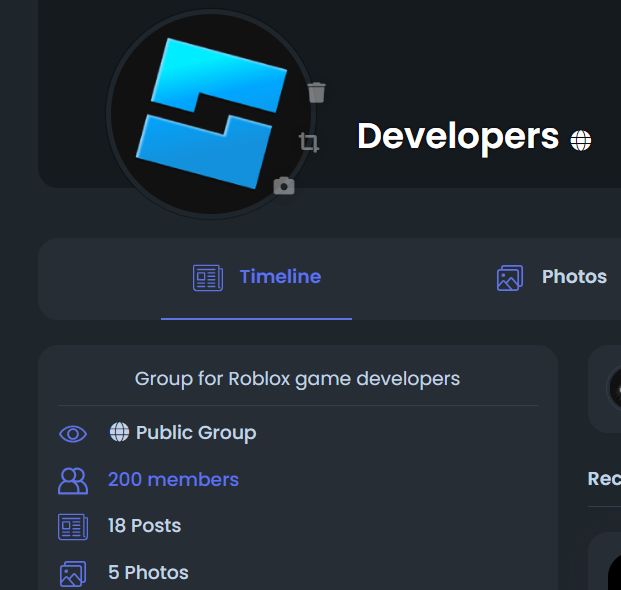Open the 200 members link
621x590 pixels.
point(173,480)
